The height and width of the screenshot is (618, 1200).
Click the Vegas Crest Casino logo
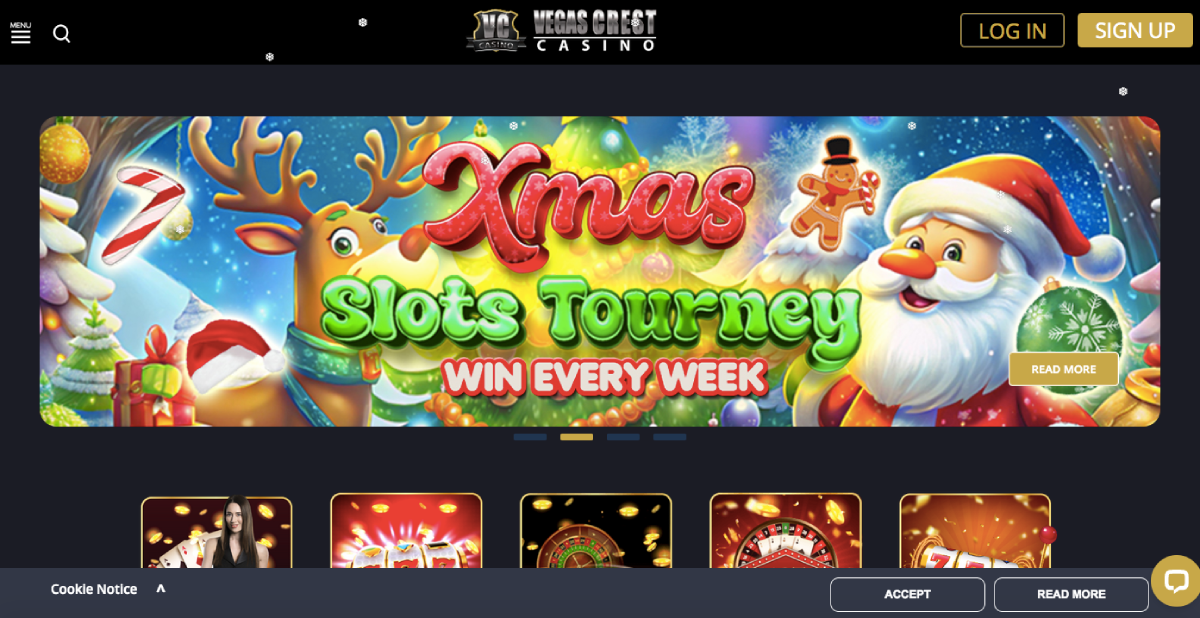[561, 31]
